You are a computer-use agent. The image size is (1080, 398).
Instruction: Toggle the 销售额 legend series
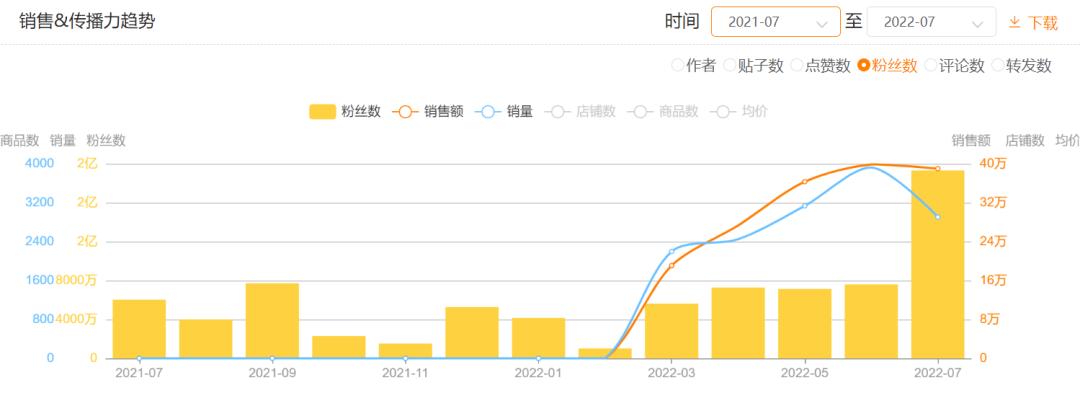pos(428,112)
